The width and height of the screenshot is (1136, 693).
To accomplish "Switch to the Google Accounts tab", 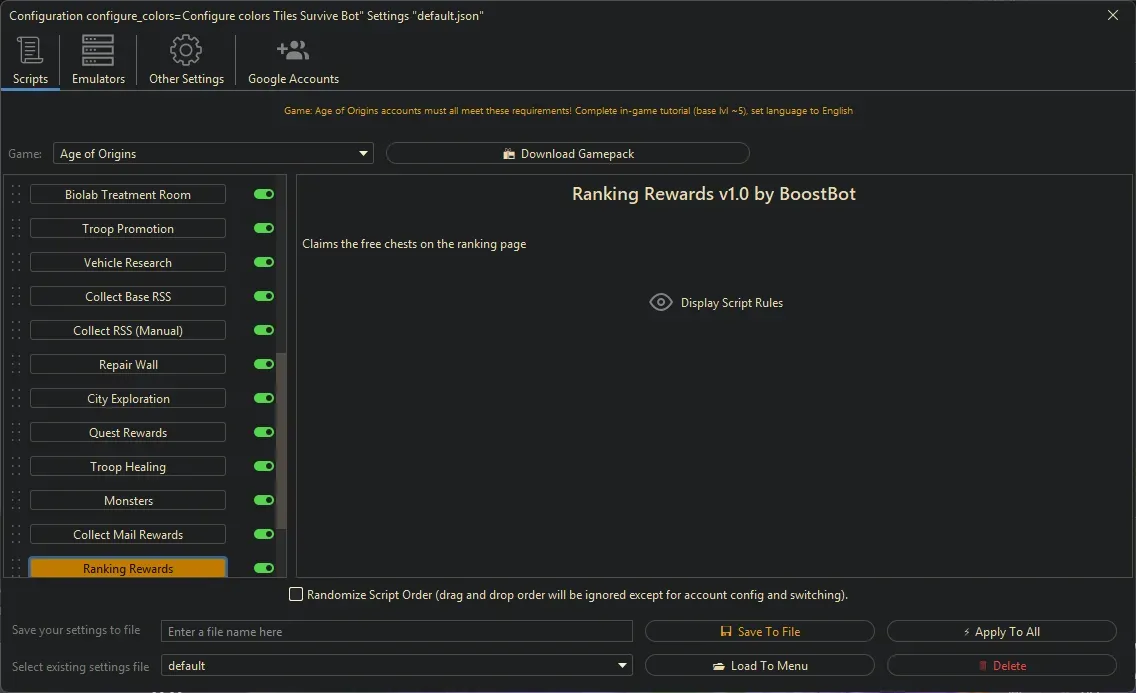I will (292, 60).
